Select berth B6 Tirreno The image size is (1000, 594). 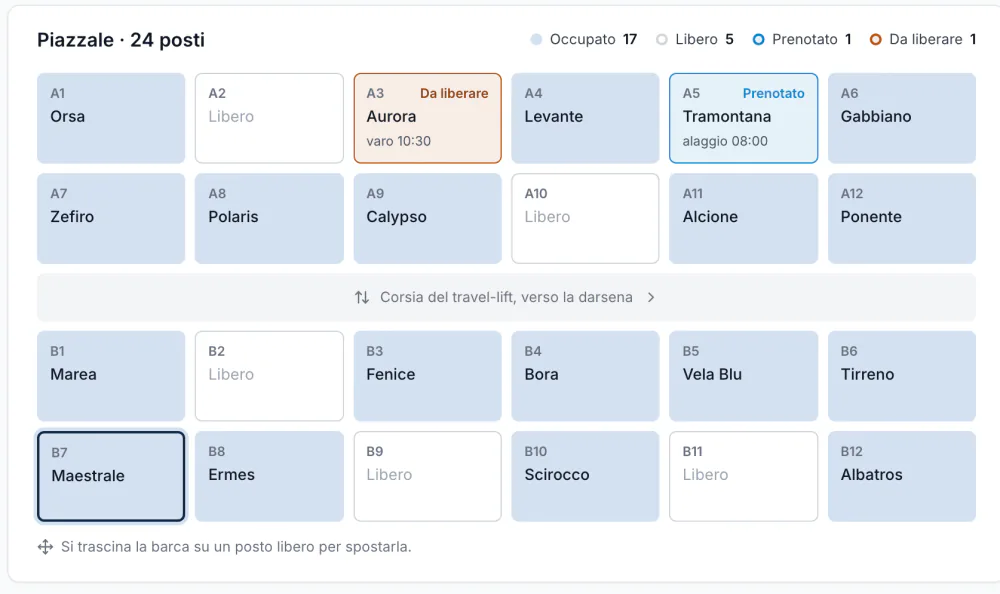(x=902, y=376)
